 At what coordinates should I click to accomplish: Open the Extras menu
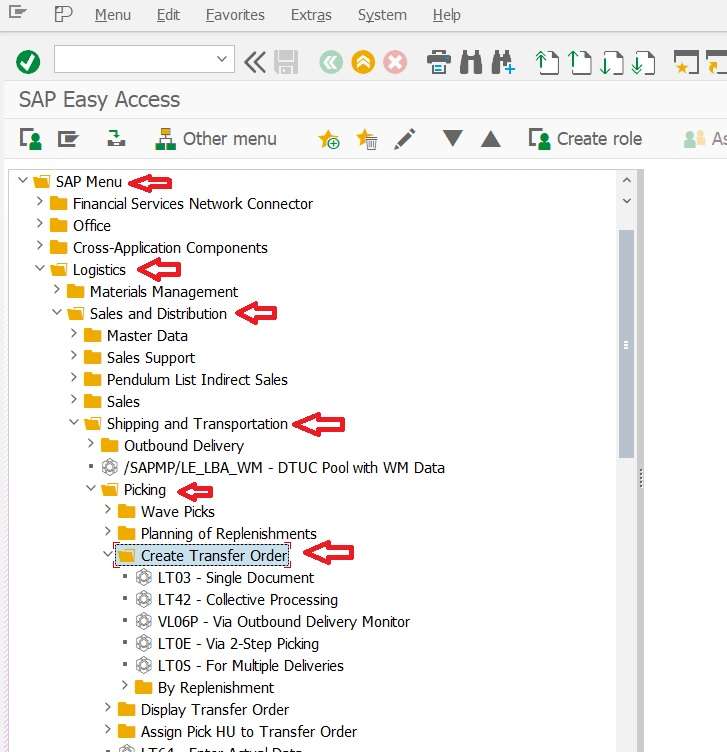click(311, 15)
